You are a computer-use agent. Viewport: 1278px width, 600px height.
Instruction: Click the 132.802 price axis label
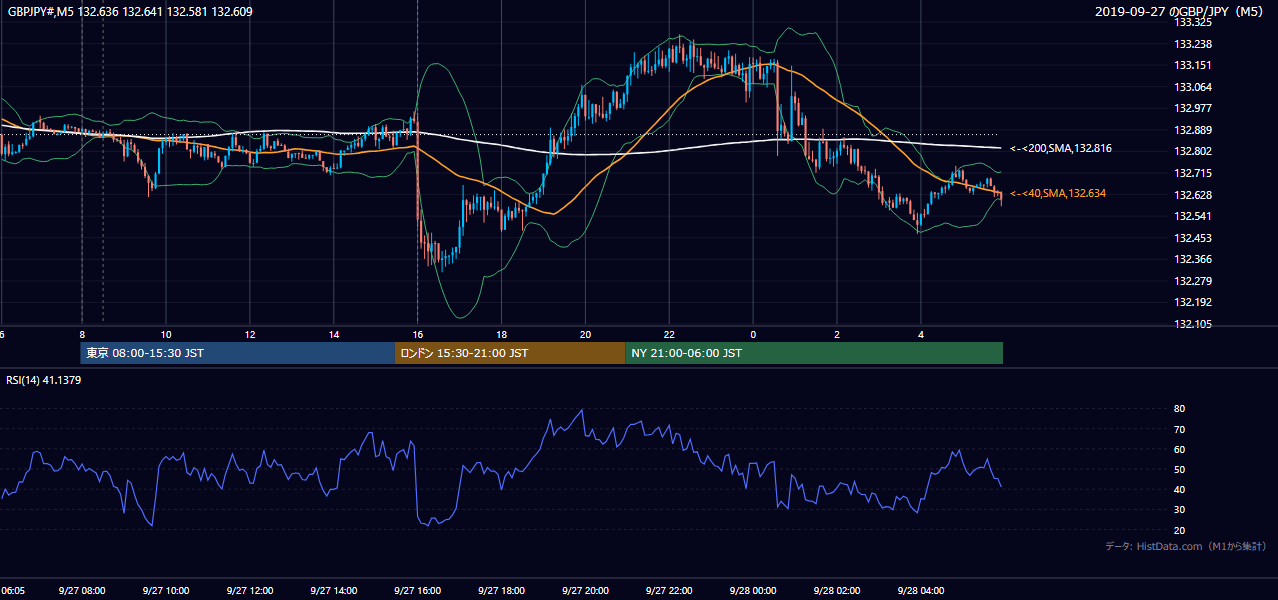pyautogui.click(x=1193, y=151)
